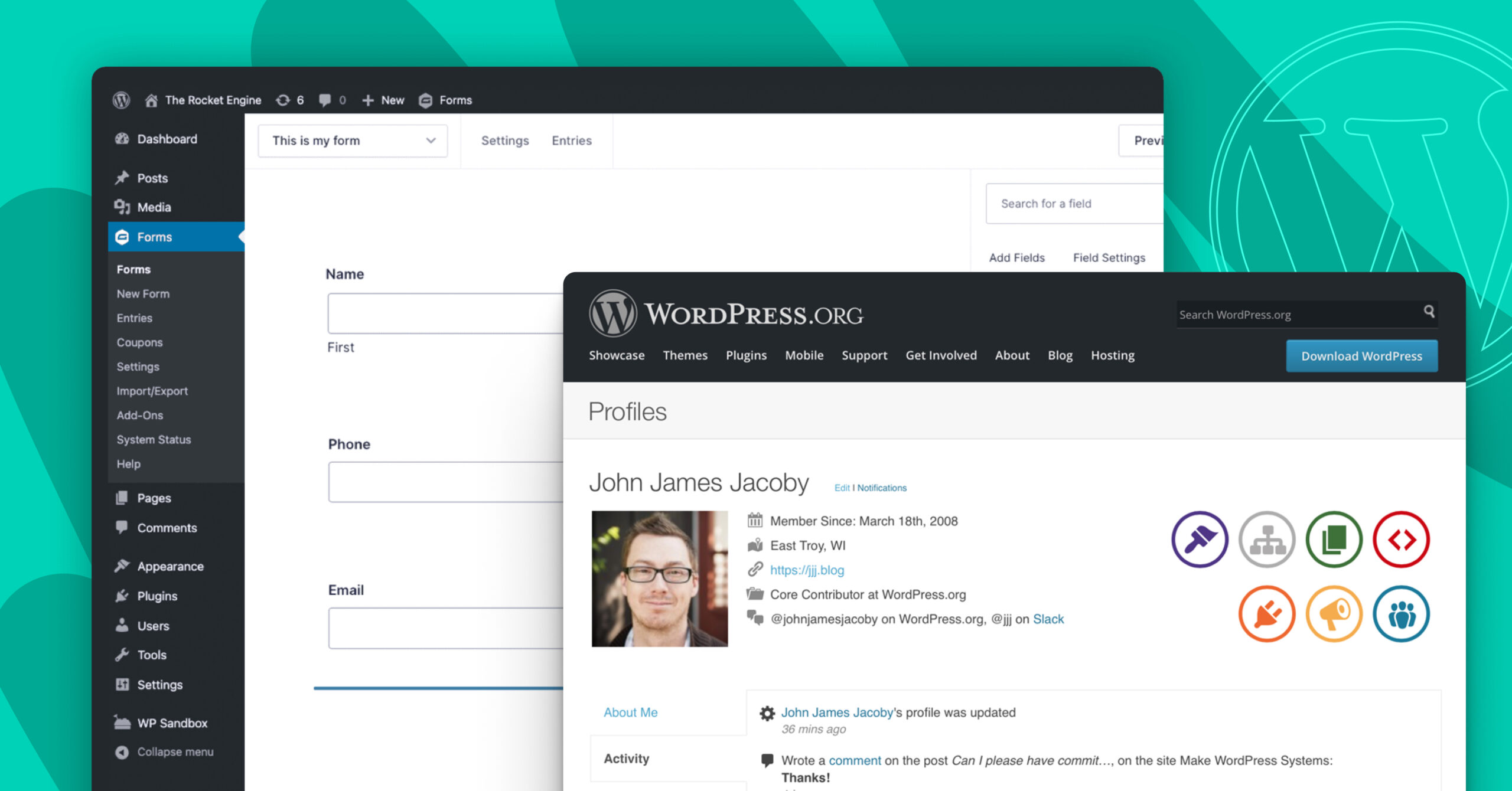Open Settings in the Forms submenu
The image size is (1512, 791).
click(138, 367)
